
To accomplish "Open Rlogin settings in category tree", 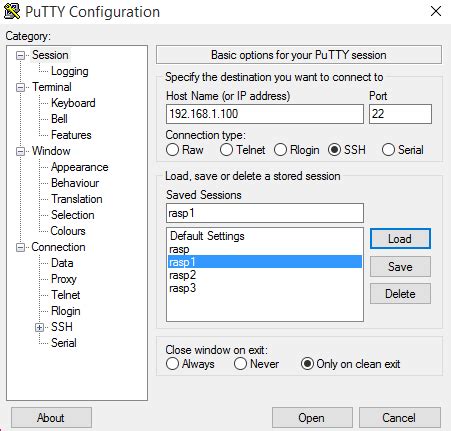I will [66, 311].
